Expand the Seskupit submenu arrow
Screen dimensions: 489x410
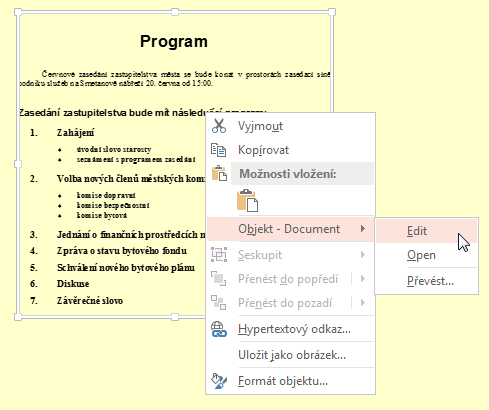(x=363, y=255)
